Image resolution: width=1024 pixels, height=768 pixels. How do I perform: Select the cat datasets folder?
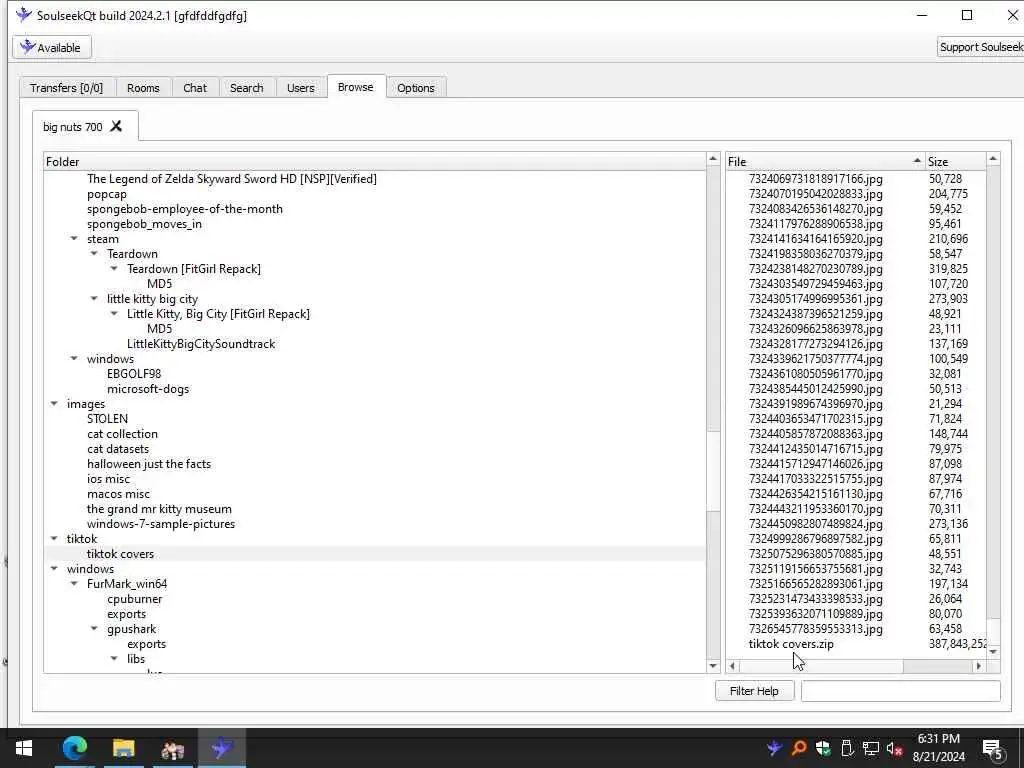point(118,449)
